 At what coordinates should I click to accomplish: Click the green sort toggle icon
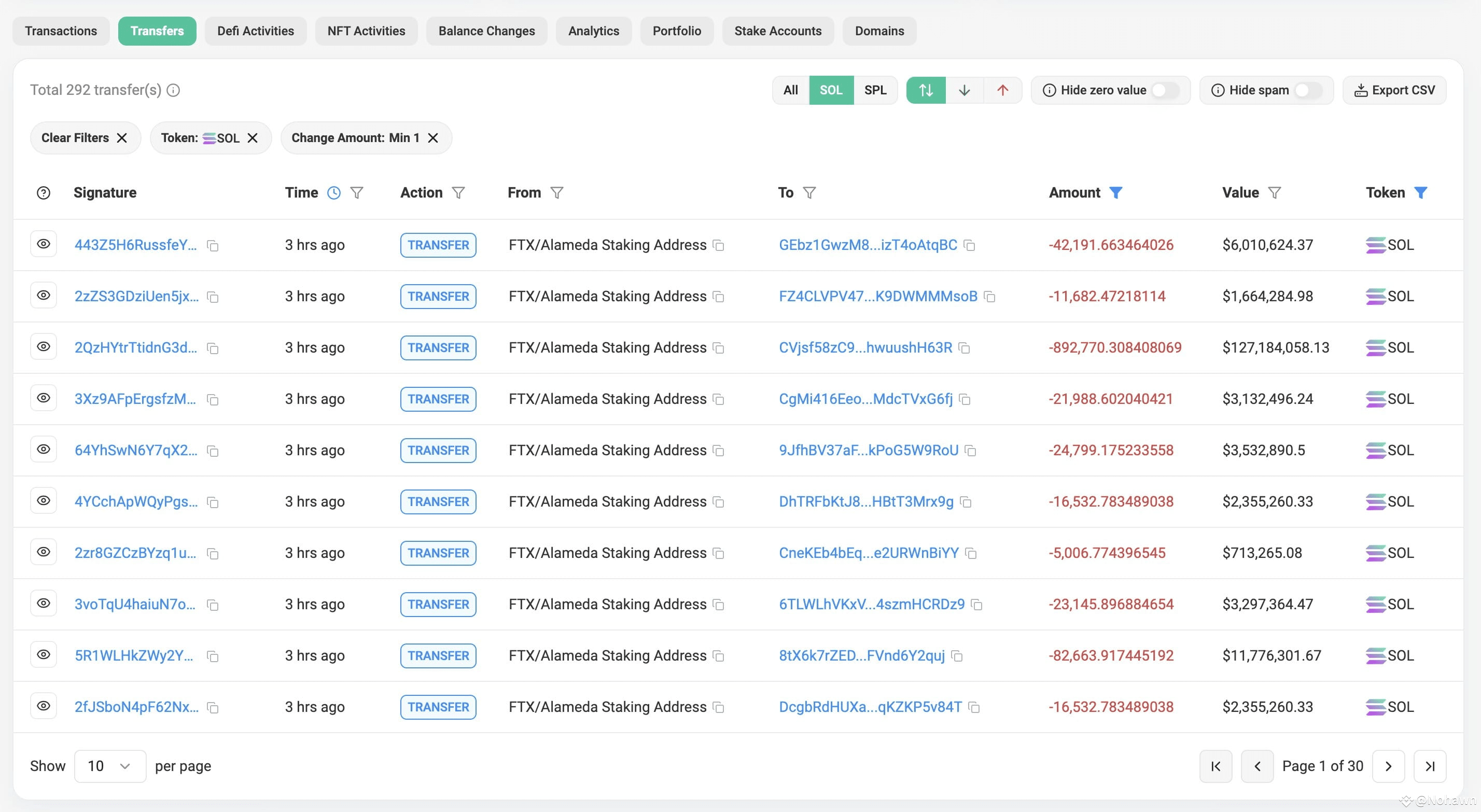point(926,90)
